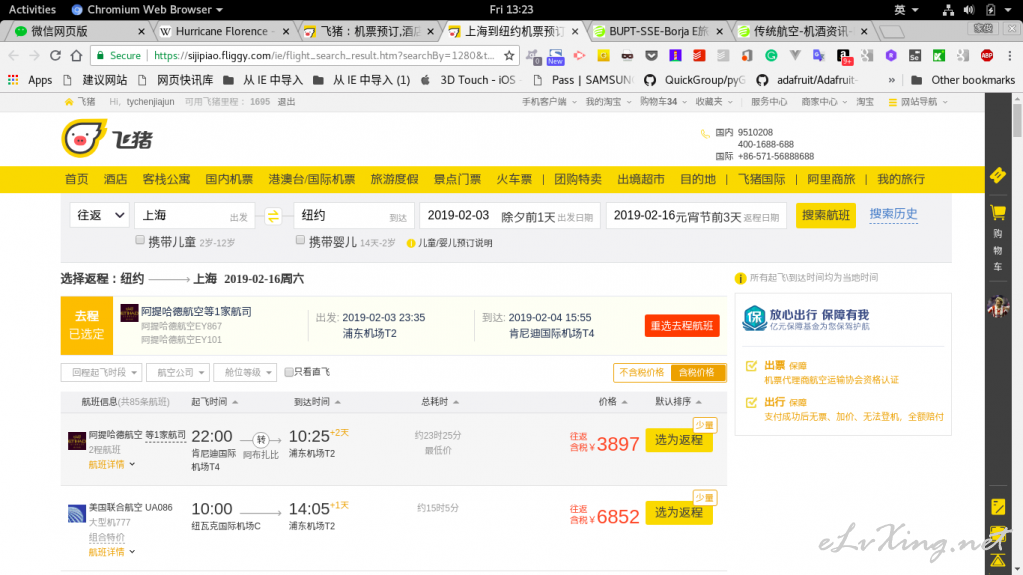The height and width of the screenshot is (575, 1023).
Task: Click the back-to-top arrow in the sidebar
Action: point(998,561)
